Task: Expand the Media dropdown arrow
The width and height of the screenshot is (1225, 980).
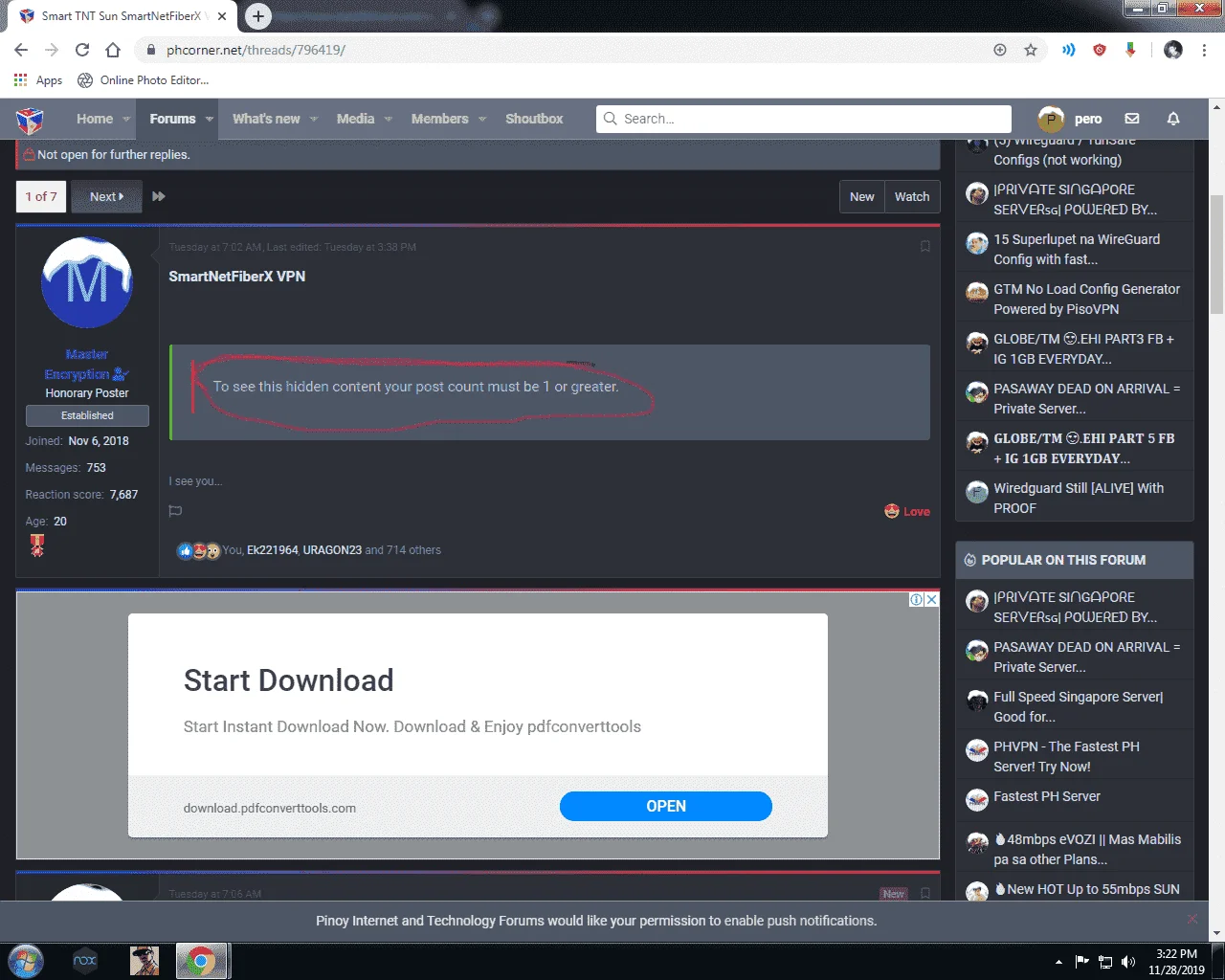Action: pyautogui.click(x=389, y=119)
